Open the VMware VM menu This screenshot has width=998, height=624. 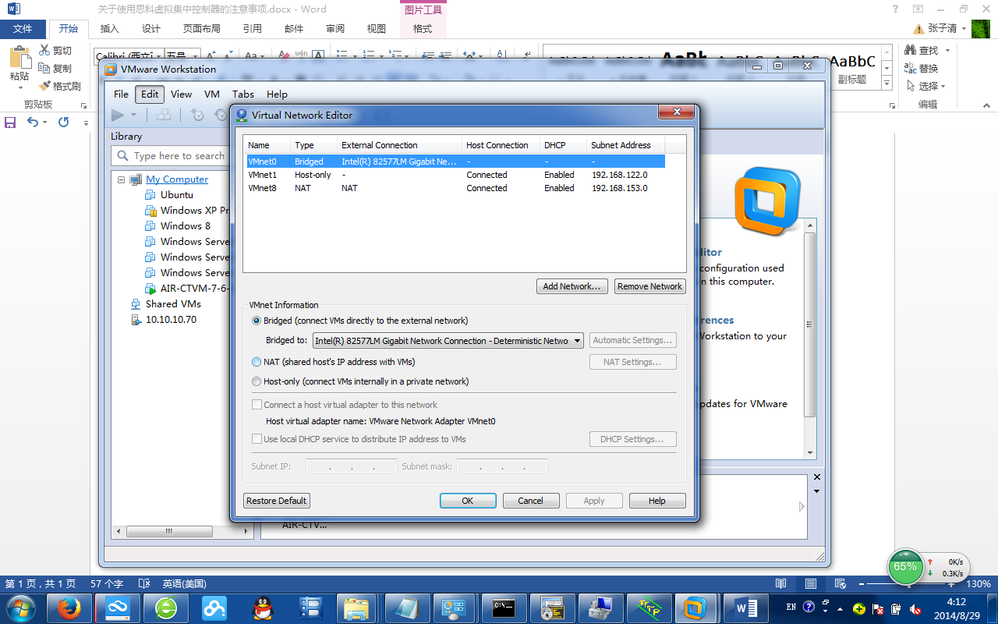pyautogui.click(x=212, y=94)
